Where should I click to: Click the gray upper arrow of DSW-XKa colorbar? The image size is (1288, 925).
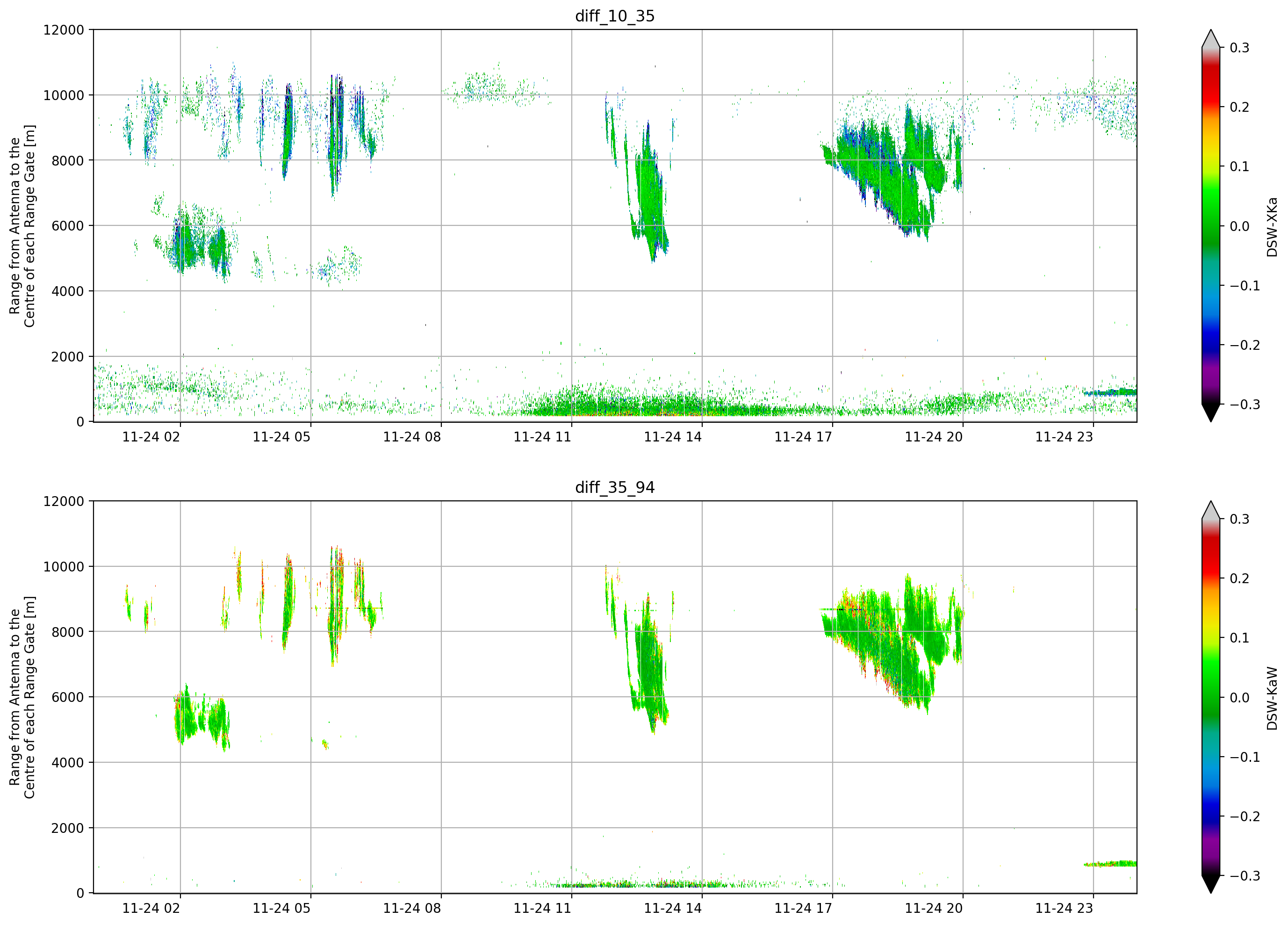pyautogui.click(x=1211, y=39)
